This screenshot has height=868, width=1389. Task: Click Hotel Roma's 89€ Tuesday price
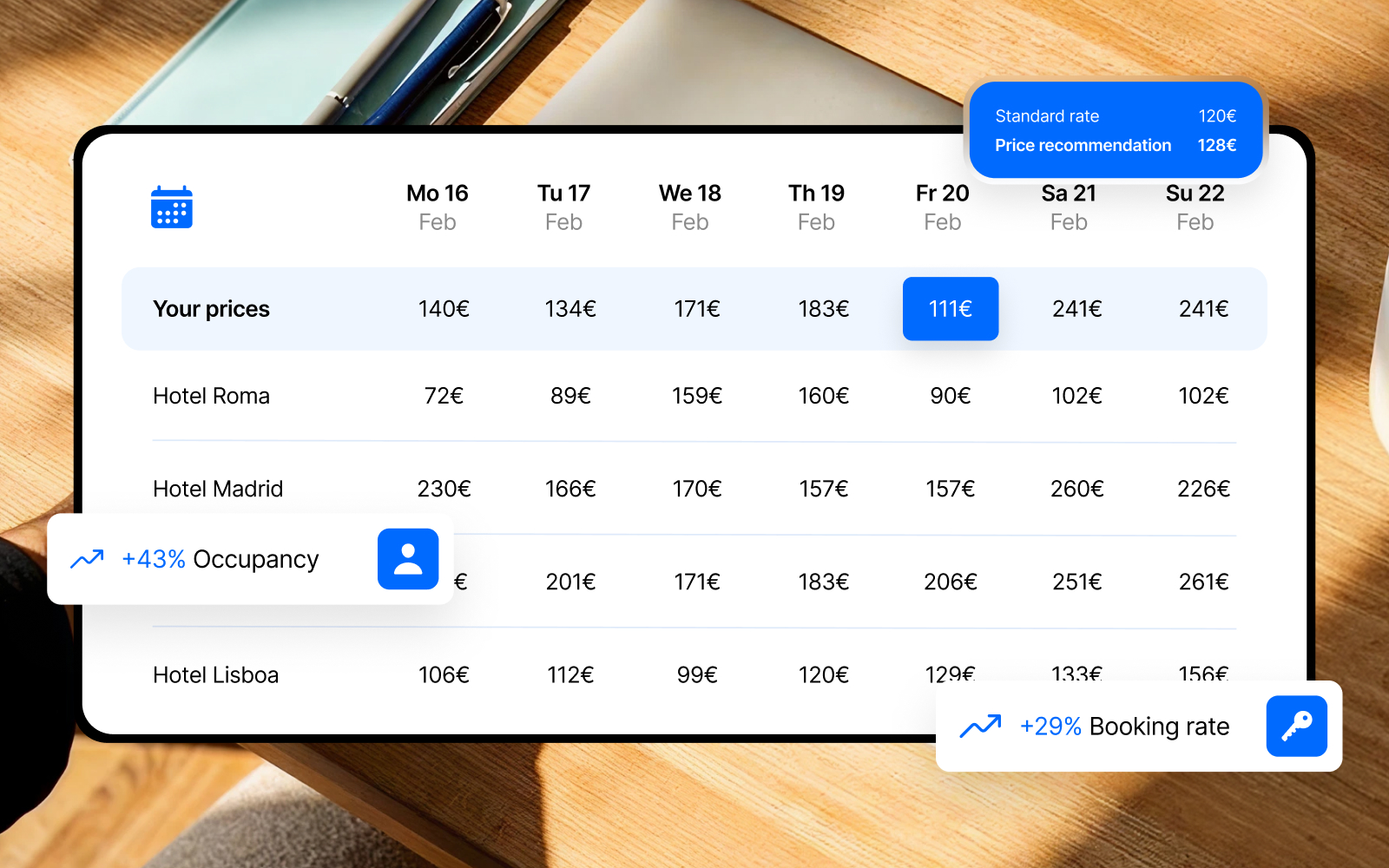(570, 396)
